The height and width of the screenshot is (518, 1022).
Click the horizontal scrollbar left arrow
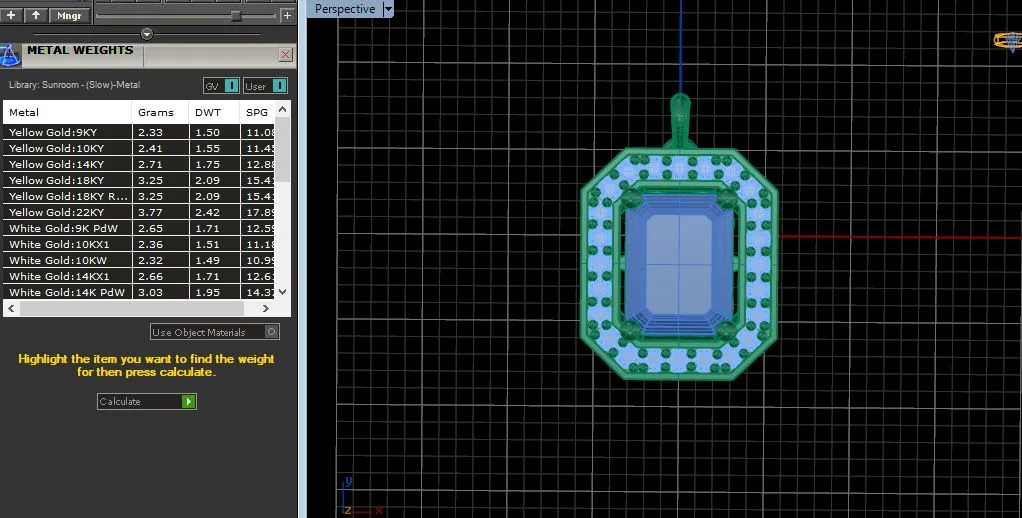[11, 308]
